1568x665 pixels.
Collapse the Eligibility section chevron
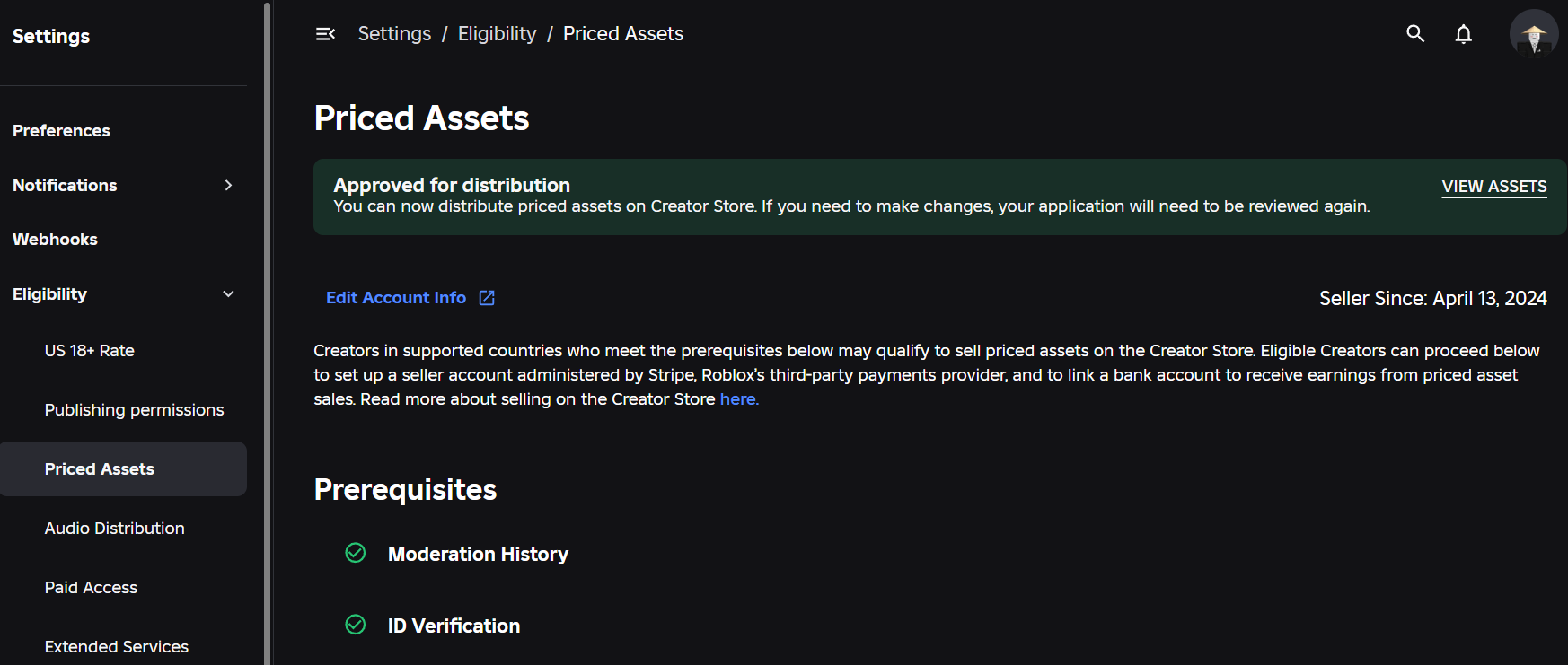(x=228, y=293)
